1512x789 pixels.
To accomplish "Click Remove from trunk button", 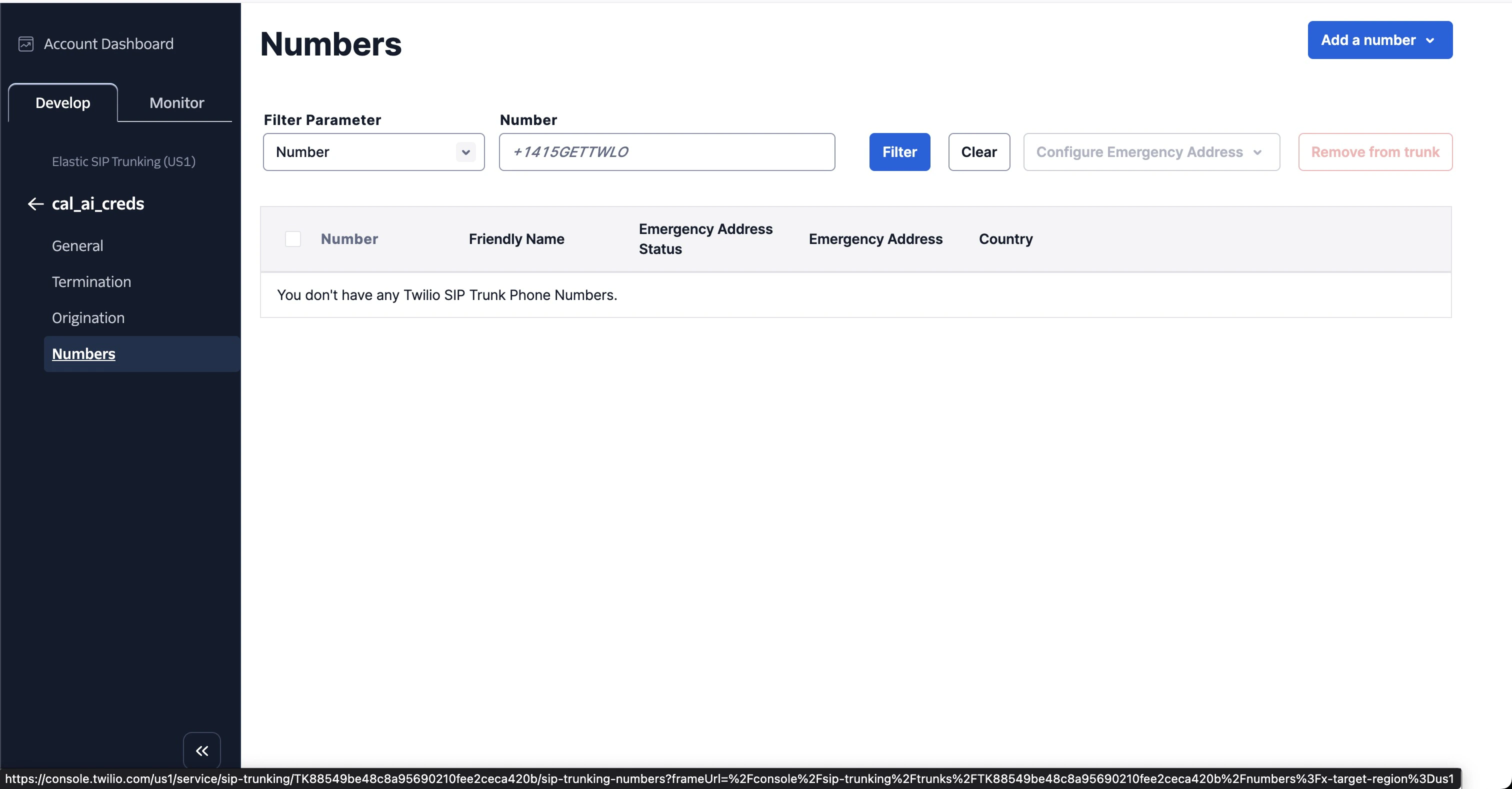I will tap(1374, 152).
